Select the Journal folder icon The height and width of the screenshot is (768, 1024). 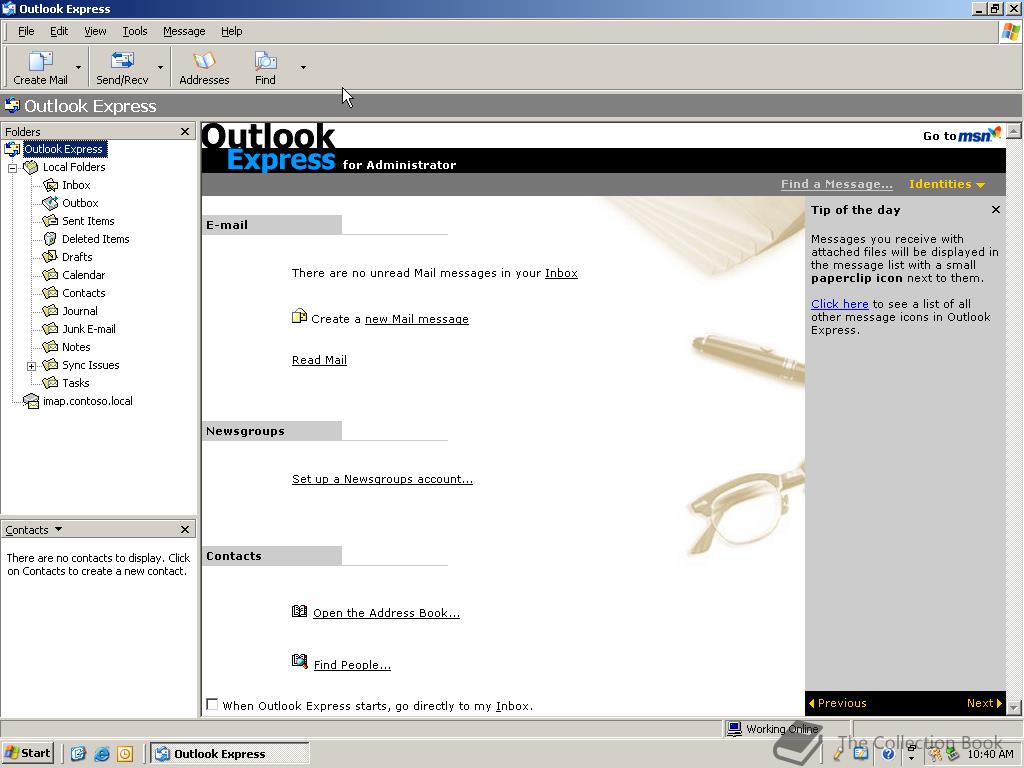(x=50, y=311)
